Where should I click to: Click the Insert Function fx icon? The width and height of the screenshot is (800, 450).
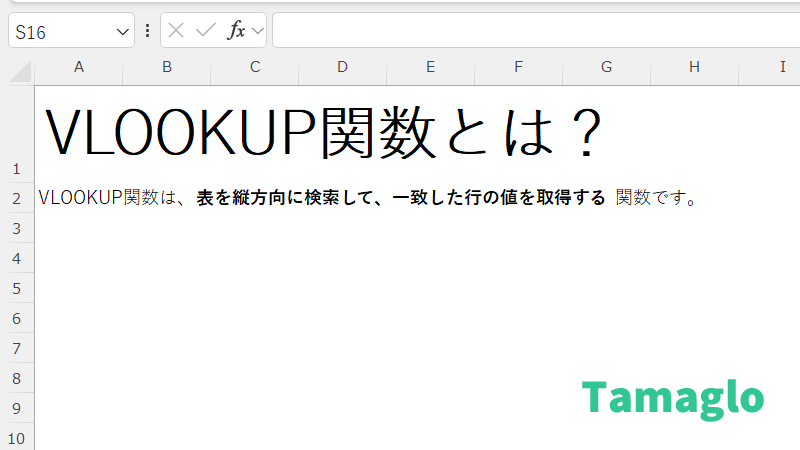236,31
